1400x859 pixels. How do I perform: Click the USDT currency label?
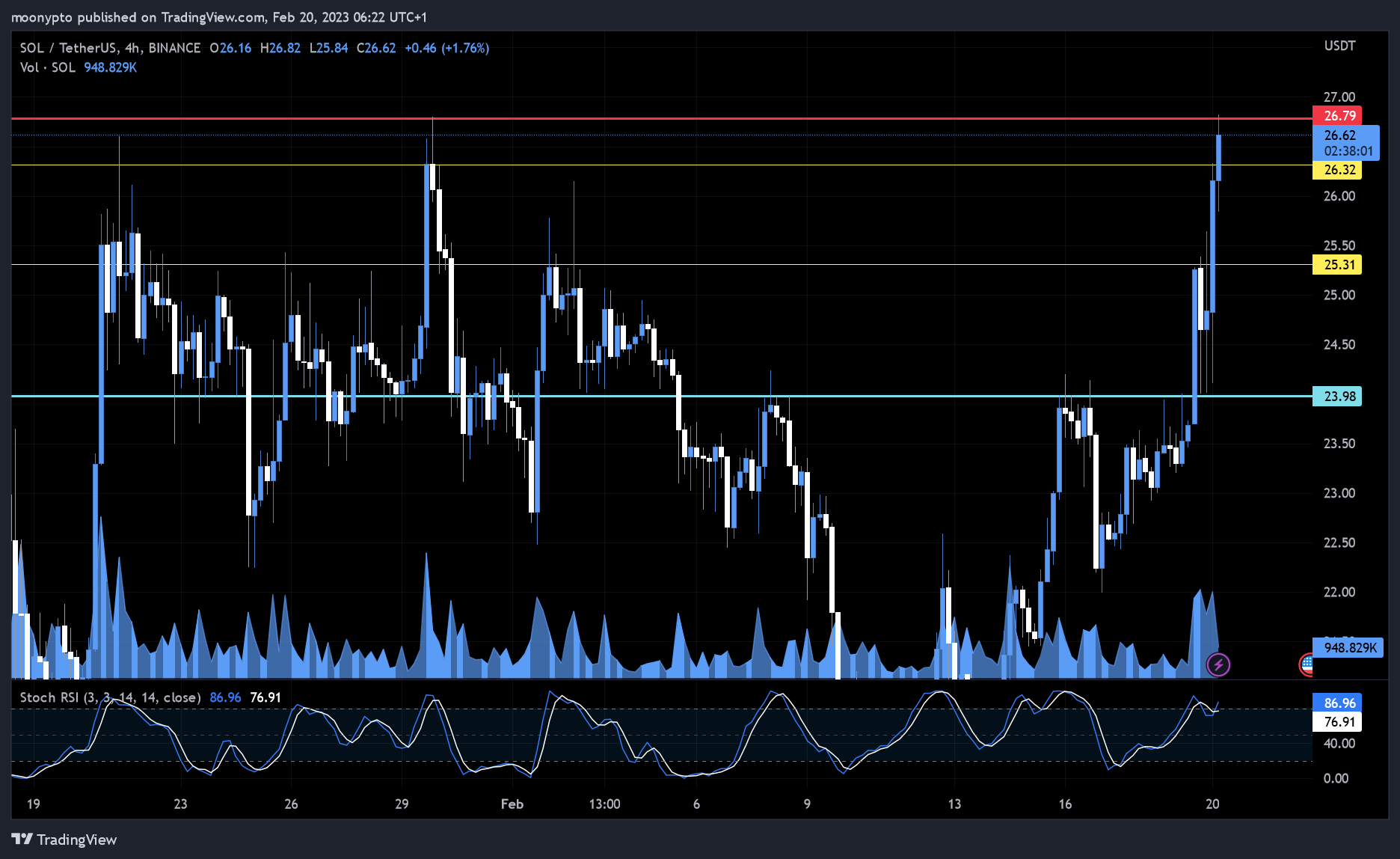point(1339,46)
